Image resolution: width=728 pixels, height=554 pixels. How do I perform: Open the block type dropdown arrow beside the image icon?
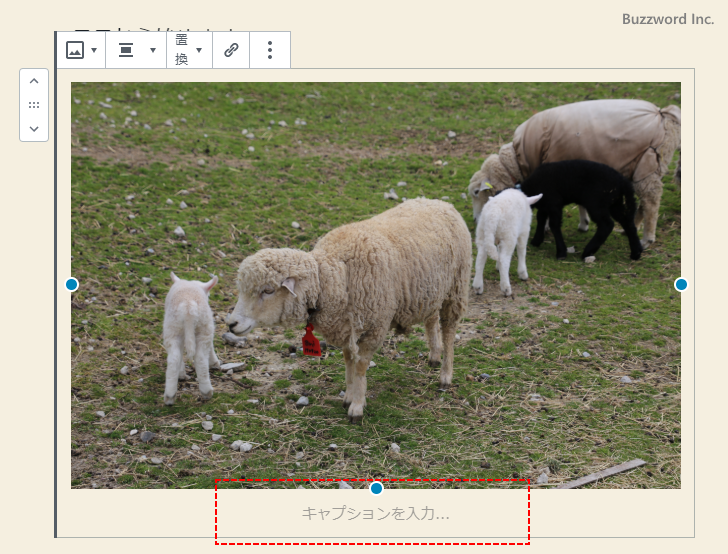coord(94,50)
